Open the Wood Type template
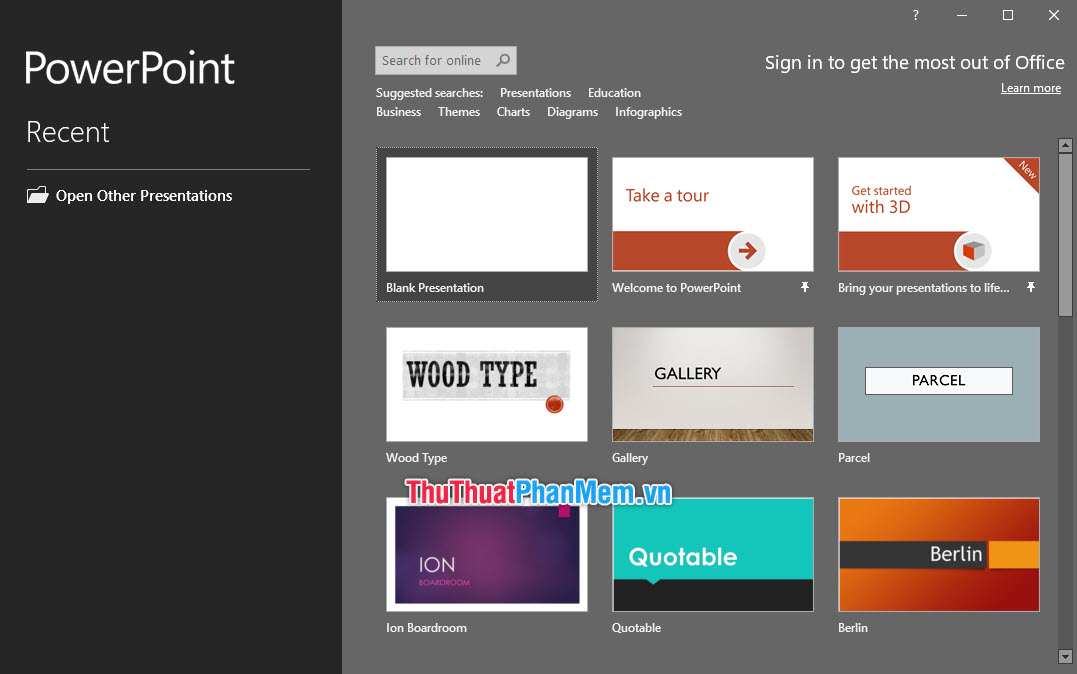Viewport: 1077px width, 674px height. click(486, 384)
